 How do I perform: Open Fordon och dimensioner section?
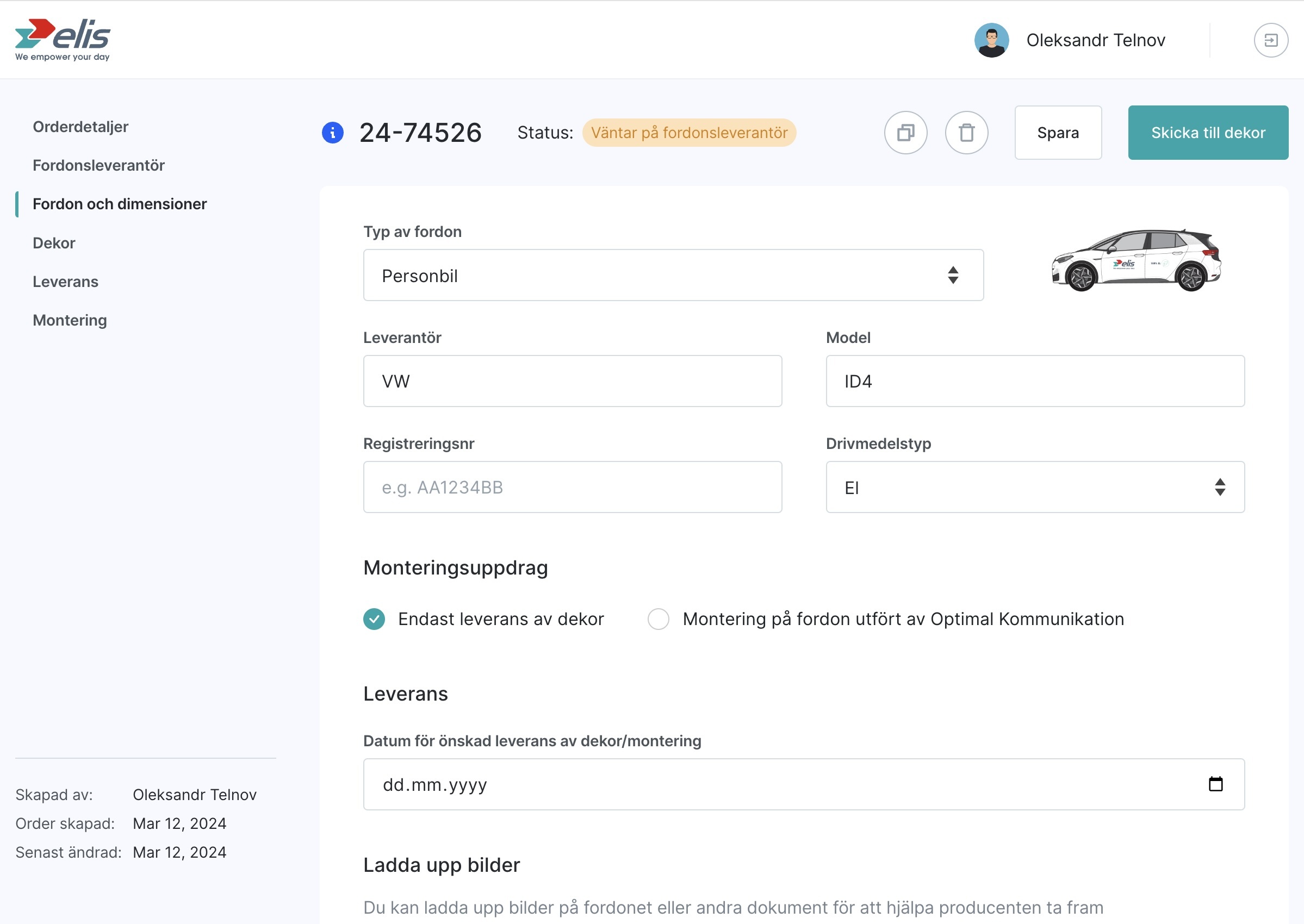pos(120,204)
